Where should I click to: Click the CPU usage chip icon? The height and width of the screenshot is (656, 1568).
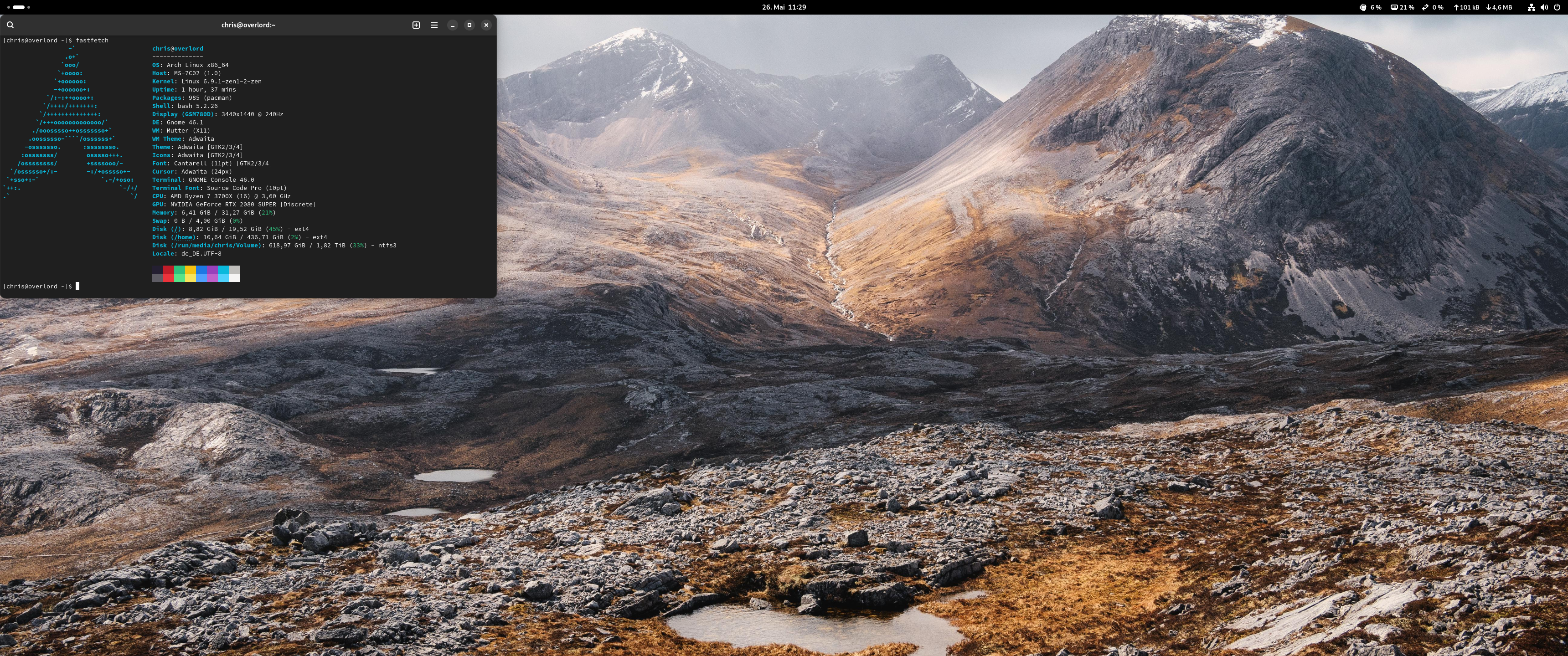1363,7
